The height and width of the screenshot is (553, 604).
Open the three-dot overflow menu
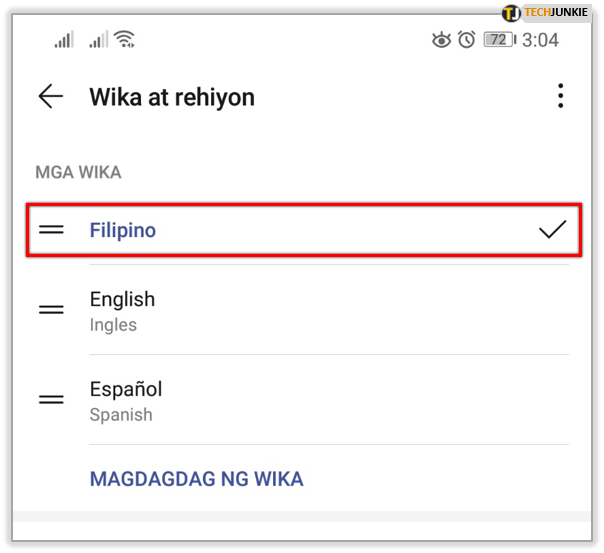pos(560,96)
